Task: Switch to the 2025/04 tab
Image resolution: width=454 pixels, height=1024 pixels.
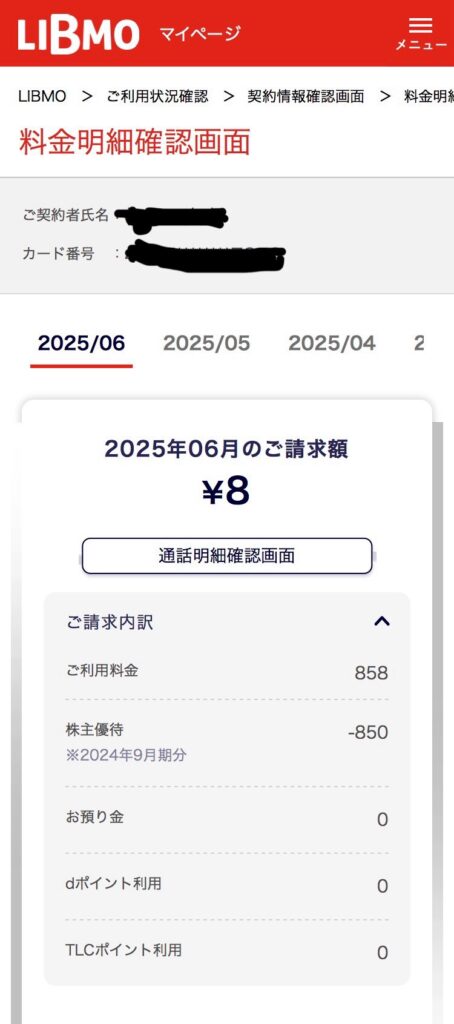Action: click(332, 344)
